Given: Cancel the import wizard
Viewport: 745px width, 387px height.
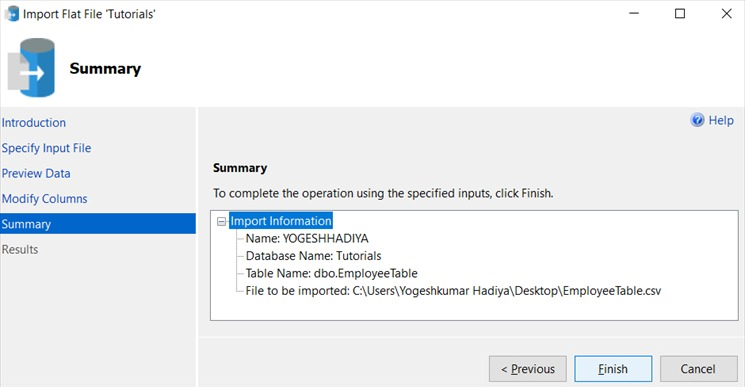Looking at the screenshot, I should point(698,369).
